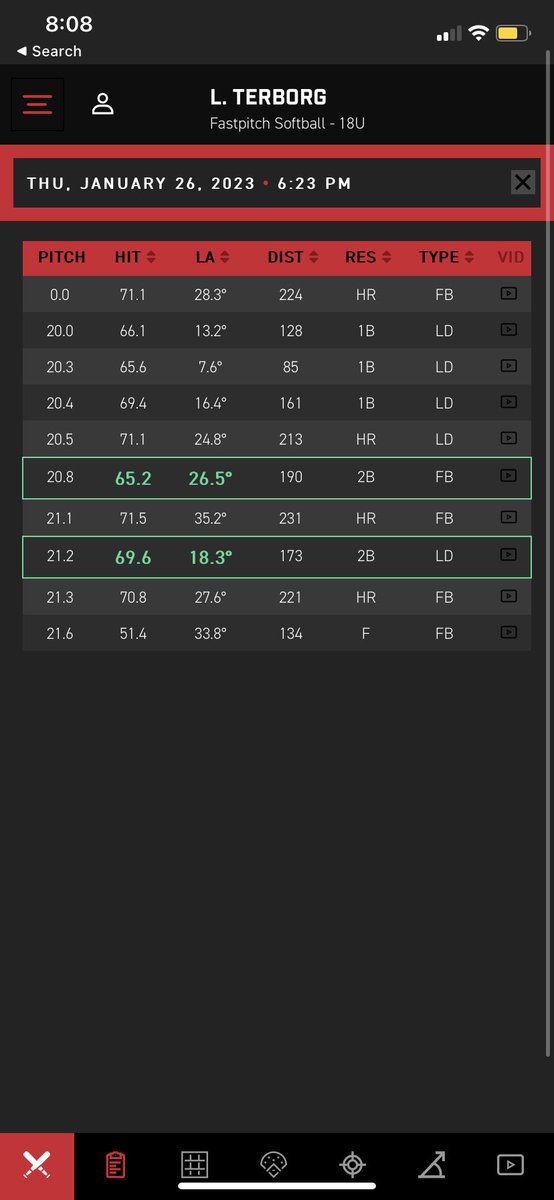Select distance 173 cell
554x1200 pixels.
290,556
